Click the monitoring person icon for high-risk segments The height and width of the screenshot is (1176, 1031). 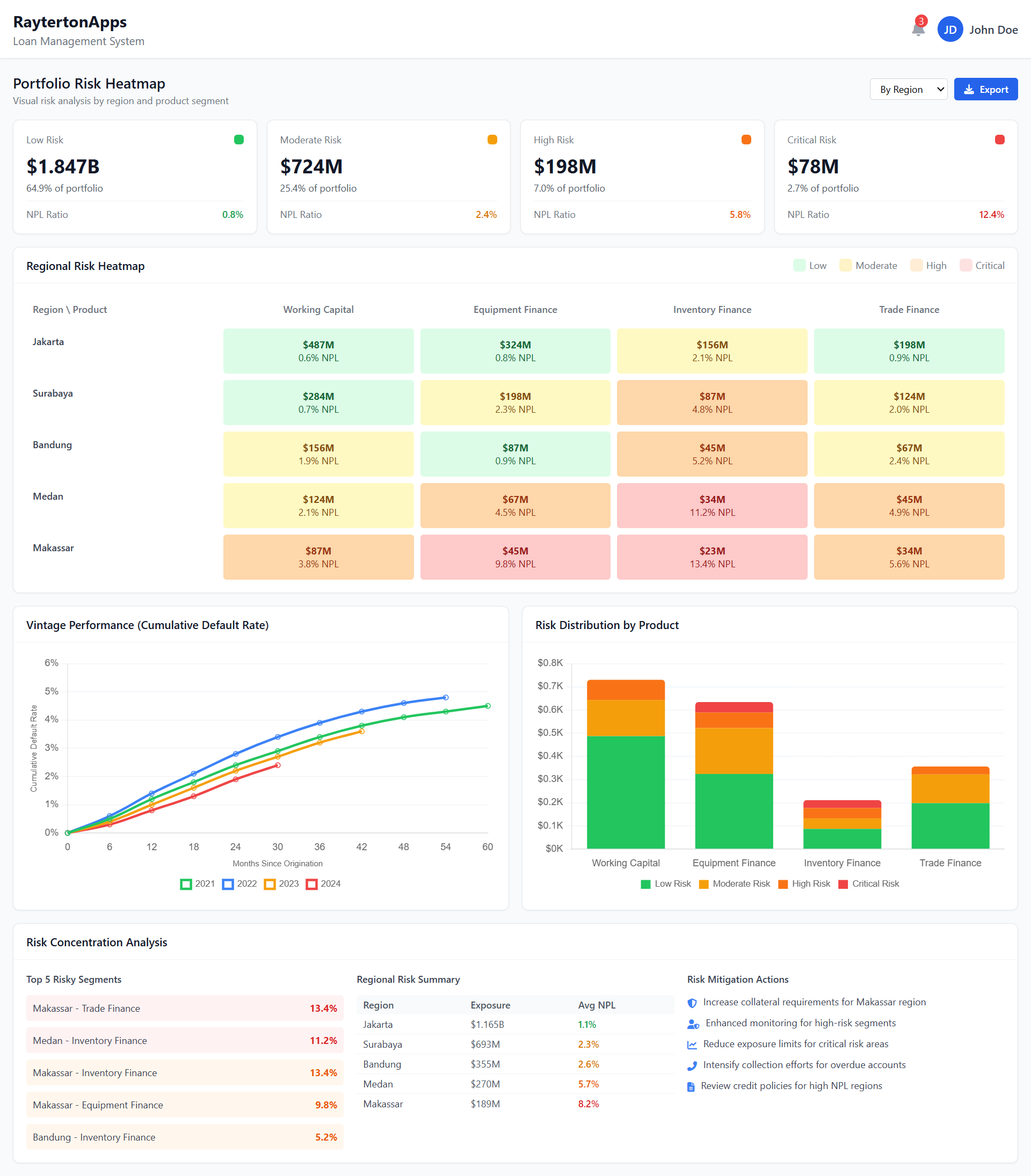pos(692,1023)
